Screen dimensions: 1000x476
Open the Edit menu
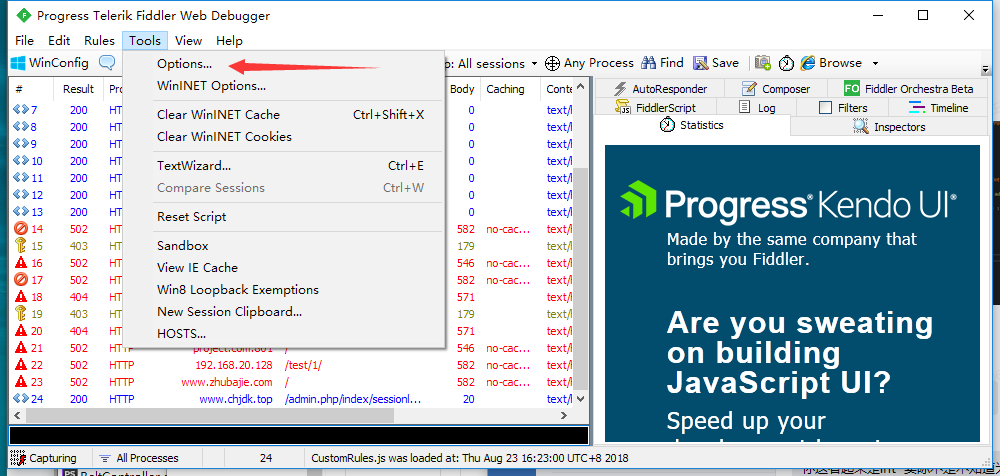(x=59, y=41)
